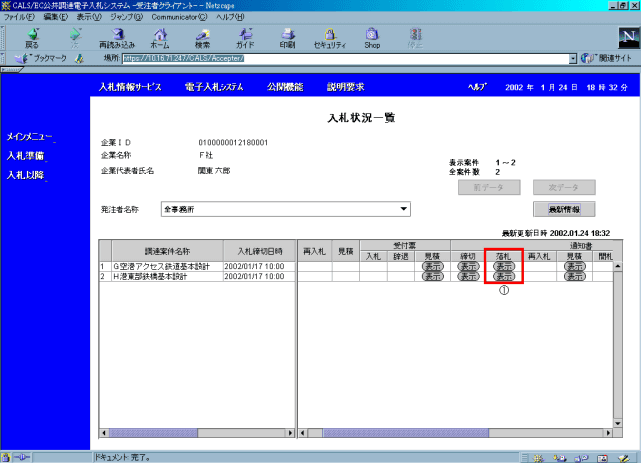
Task: Open the ヘルプ(H) menu
Action: tap(230, 17)
